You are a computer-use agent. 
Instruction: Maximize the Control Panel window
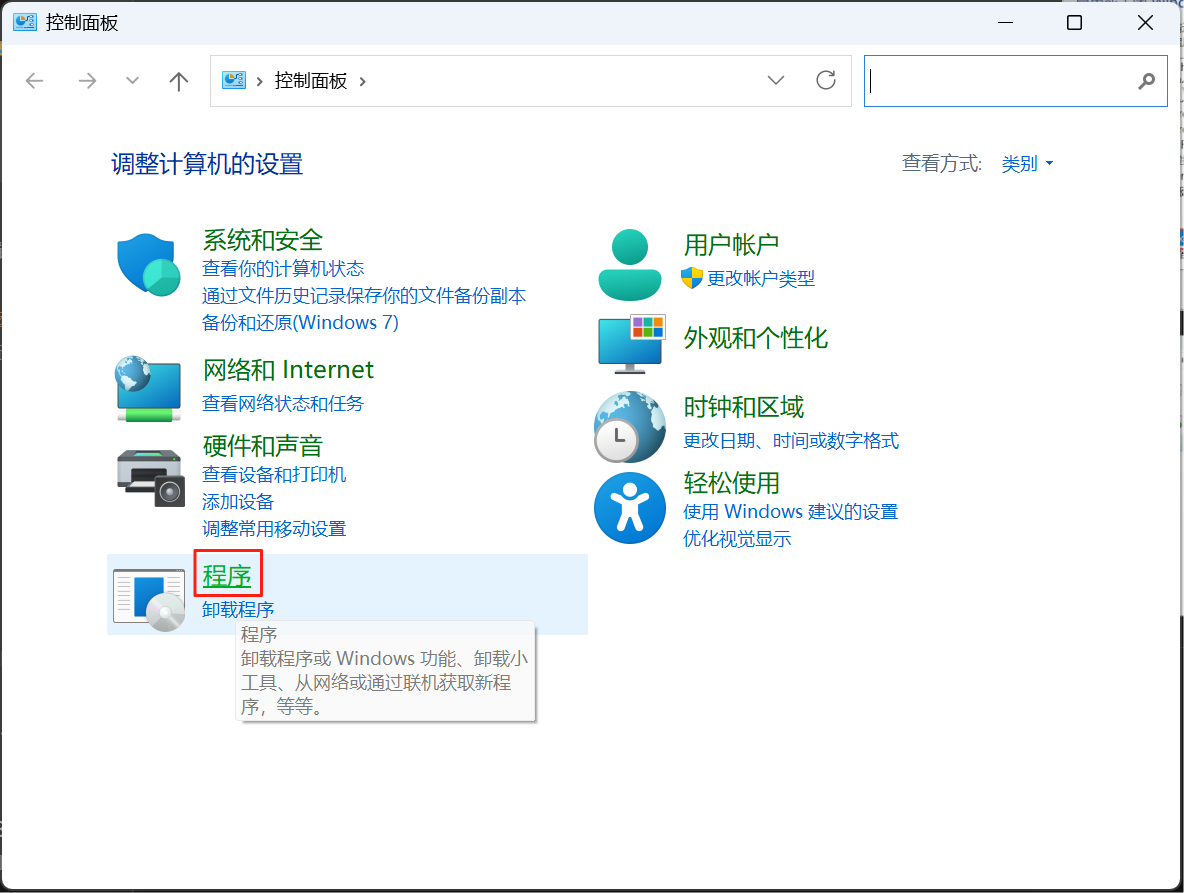point(1074,23)
